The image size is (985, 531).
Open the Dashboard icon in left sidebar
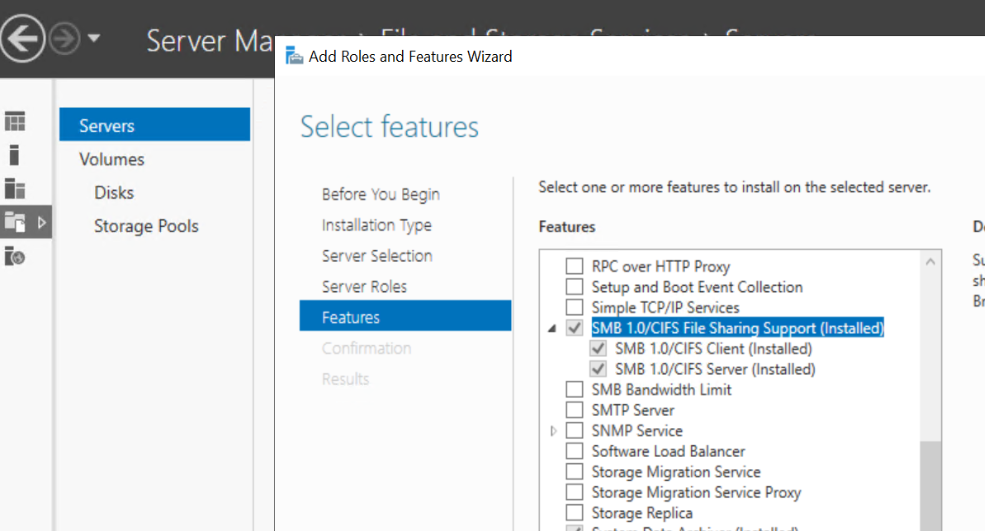click(x=14, y=121)
